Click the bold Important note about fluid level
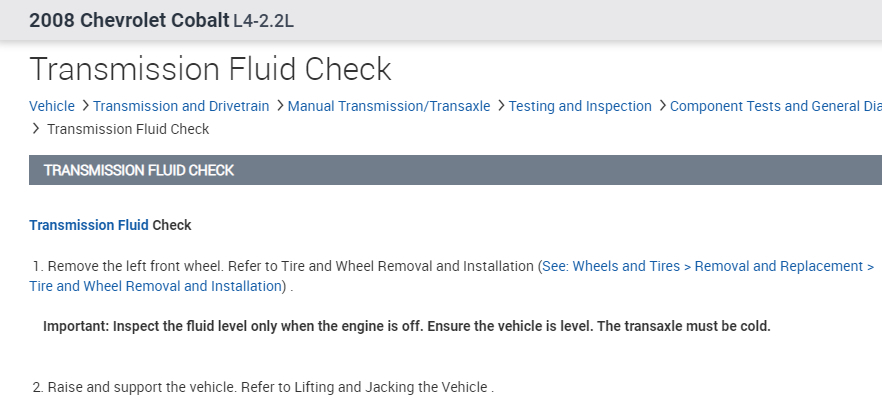The height and width of the screenshot is (412, 882). coord(407,326)
